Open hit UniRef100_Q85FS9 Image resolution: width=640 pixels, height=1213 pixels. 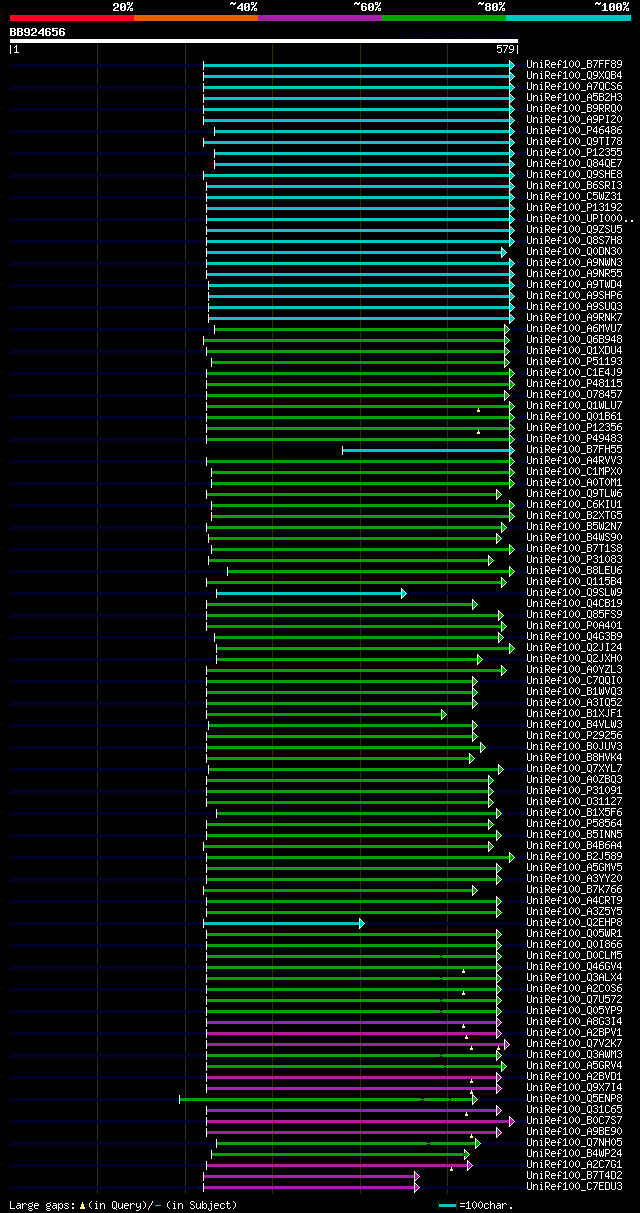(x=574, y=615)
